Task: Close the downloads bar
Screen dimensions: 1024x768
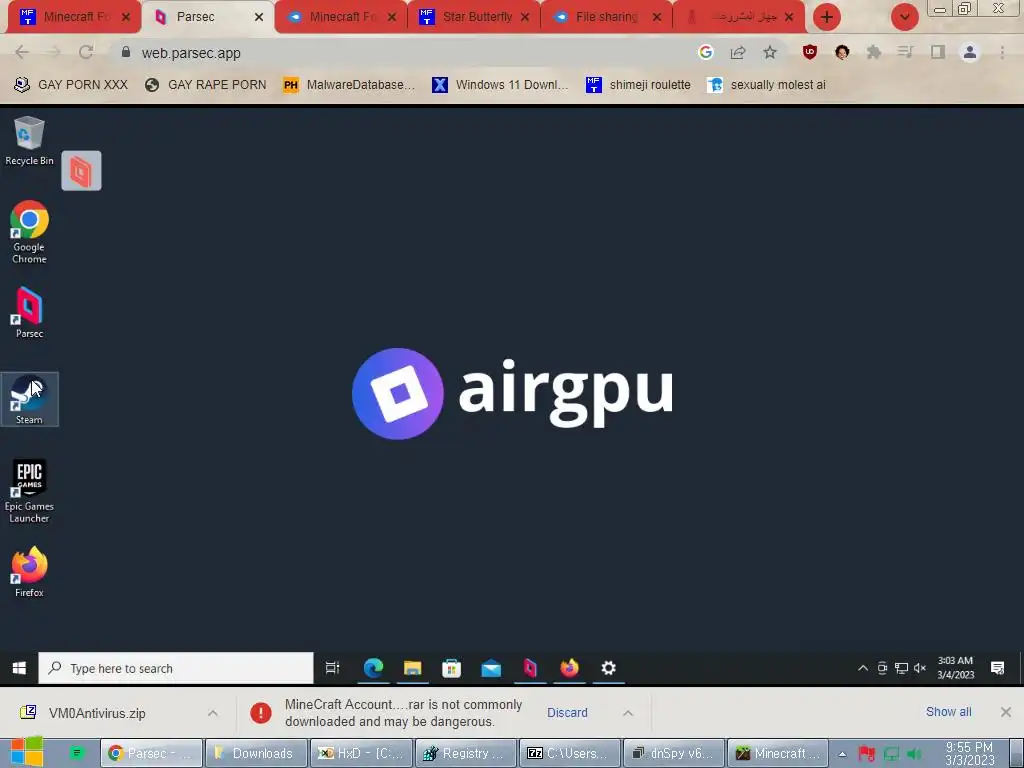Action: pyautogui.click(x=1006, y=712)
